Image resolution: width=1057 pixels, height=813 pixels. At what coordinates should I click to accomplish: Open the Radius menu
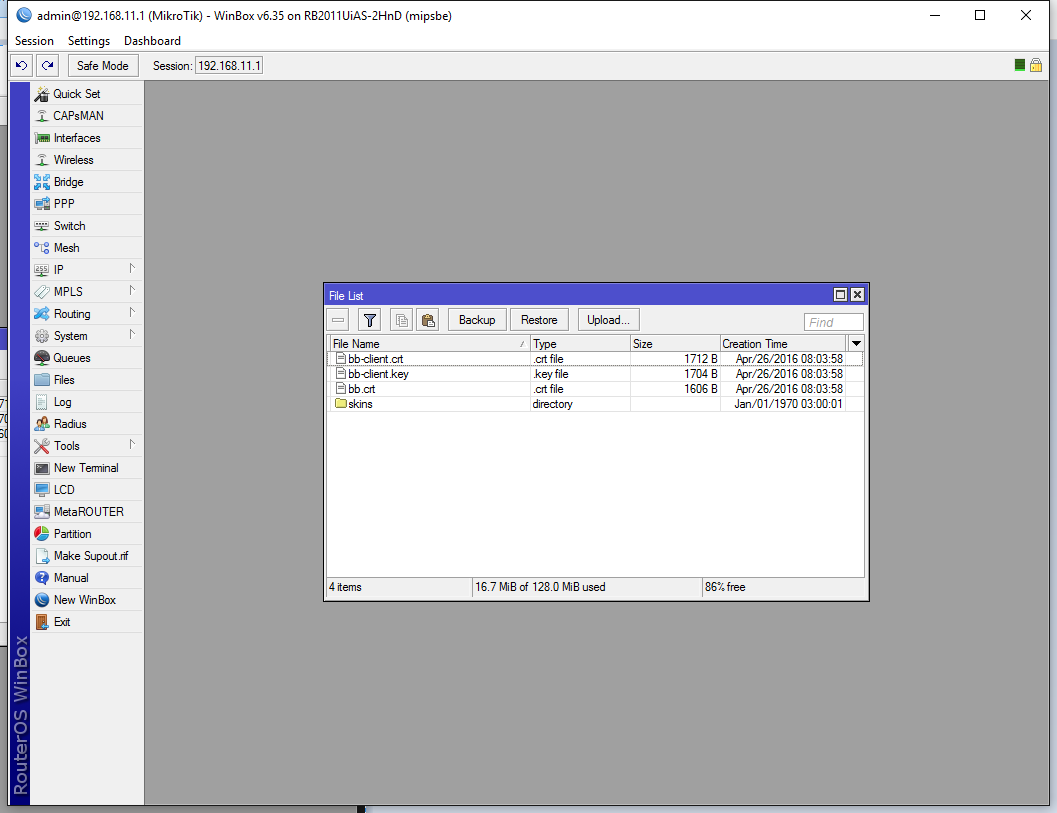pyautogui.click(x=87, y=424)
